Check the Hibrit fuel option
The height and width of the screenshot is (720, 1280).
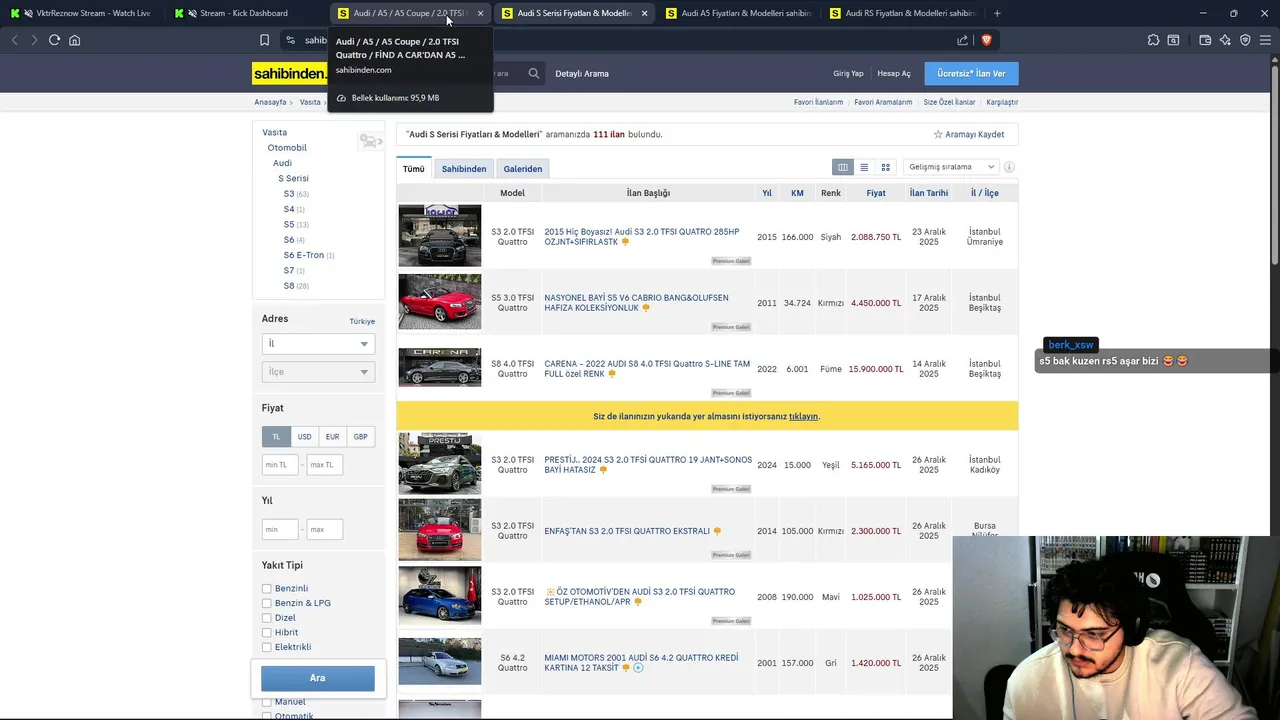click(x=266, y=633)
